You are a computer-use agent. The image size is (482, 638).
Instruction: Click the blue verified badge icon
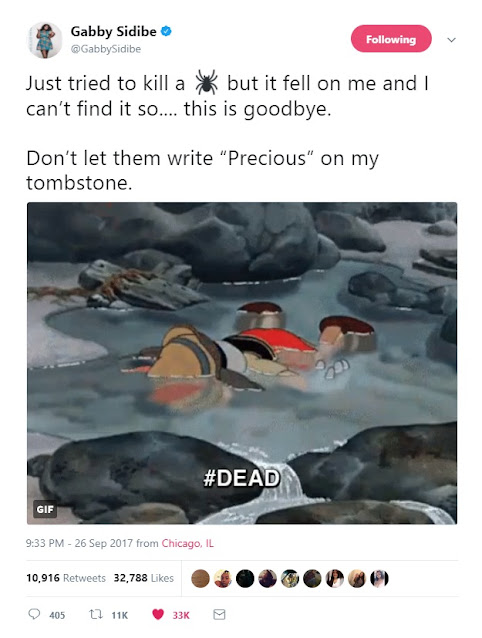(x=166, y=31)
